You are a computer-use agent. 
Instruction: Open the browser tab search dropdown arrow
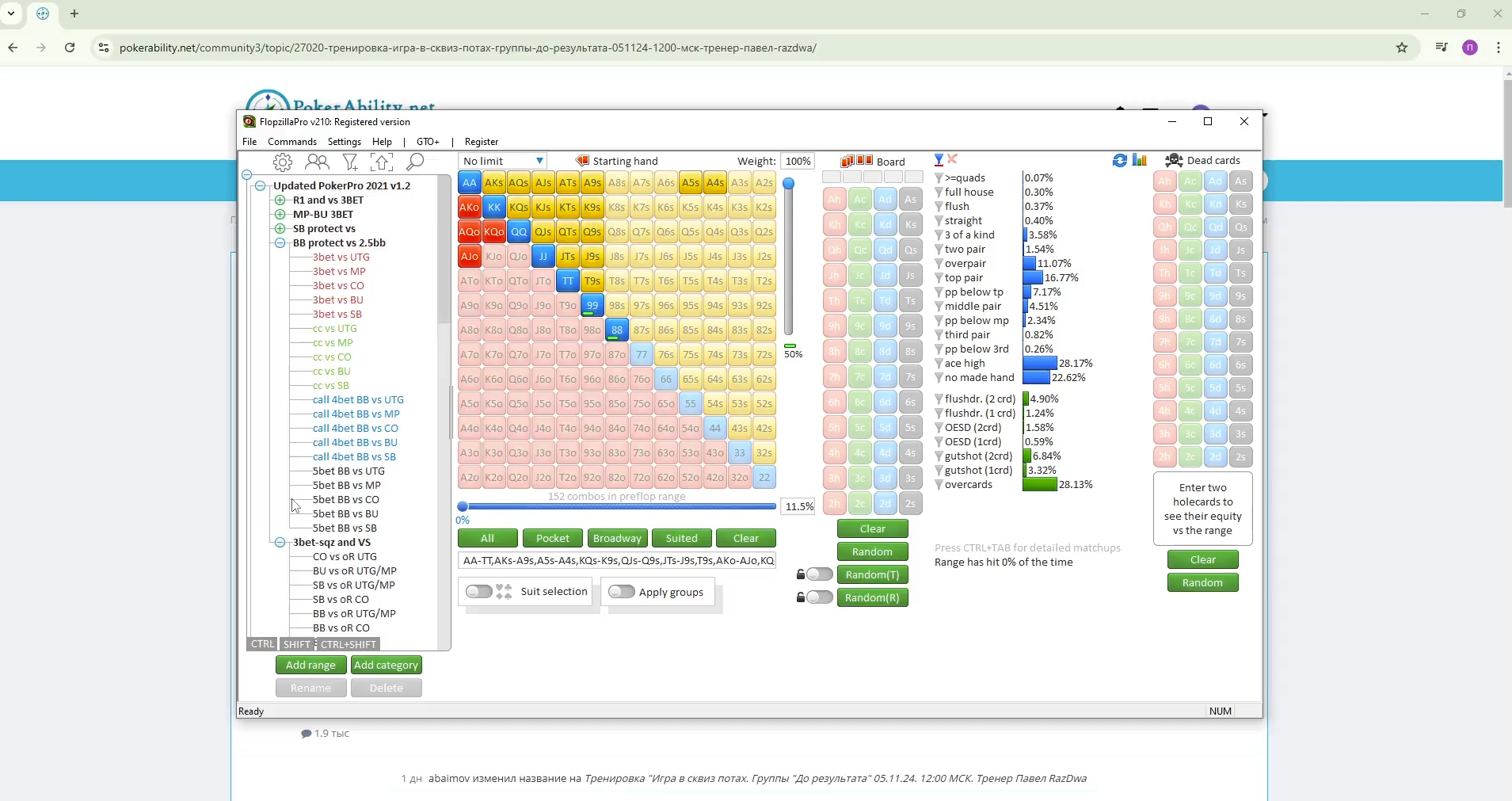(11, 13)
